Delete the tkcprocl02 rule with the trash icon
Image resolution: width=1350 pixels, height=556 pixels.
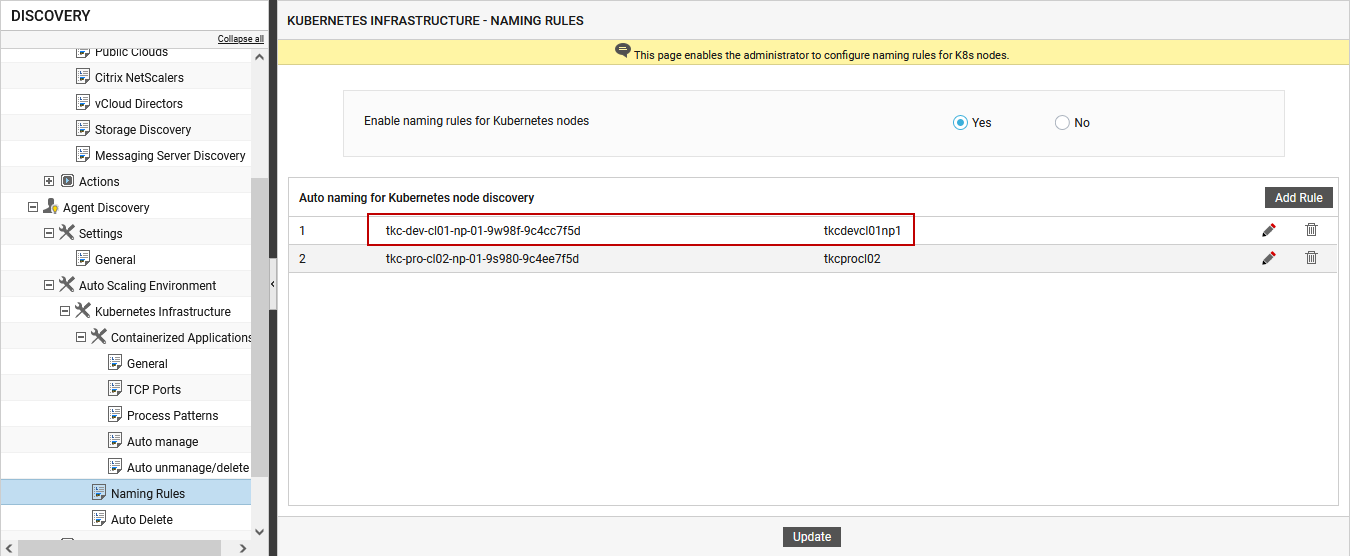[x=1311, y=258]
